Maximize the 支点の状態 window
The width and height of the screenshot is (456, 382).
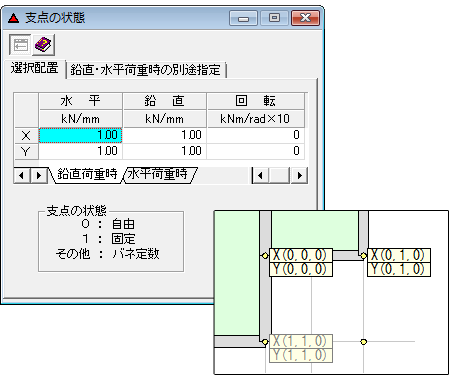pos(274,18)
